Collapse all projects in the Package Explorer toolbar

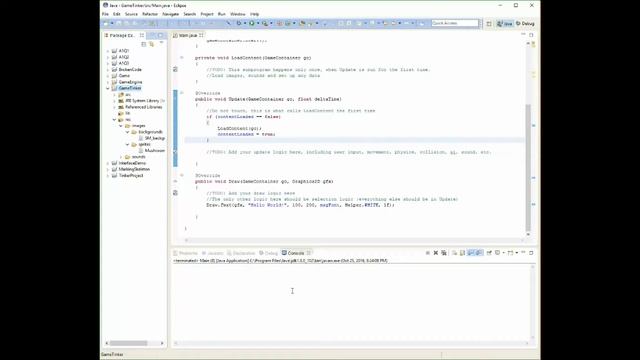(144, 44)
